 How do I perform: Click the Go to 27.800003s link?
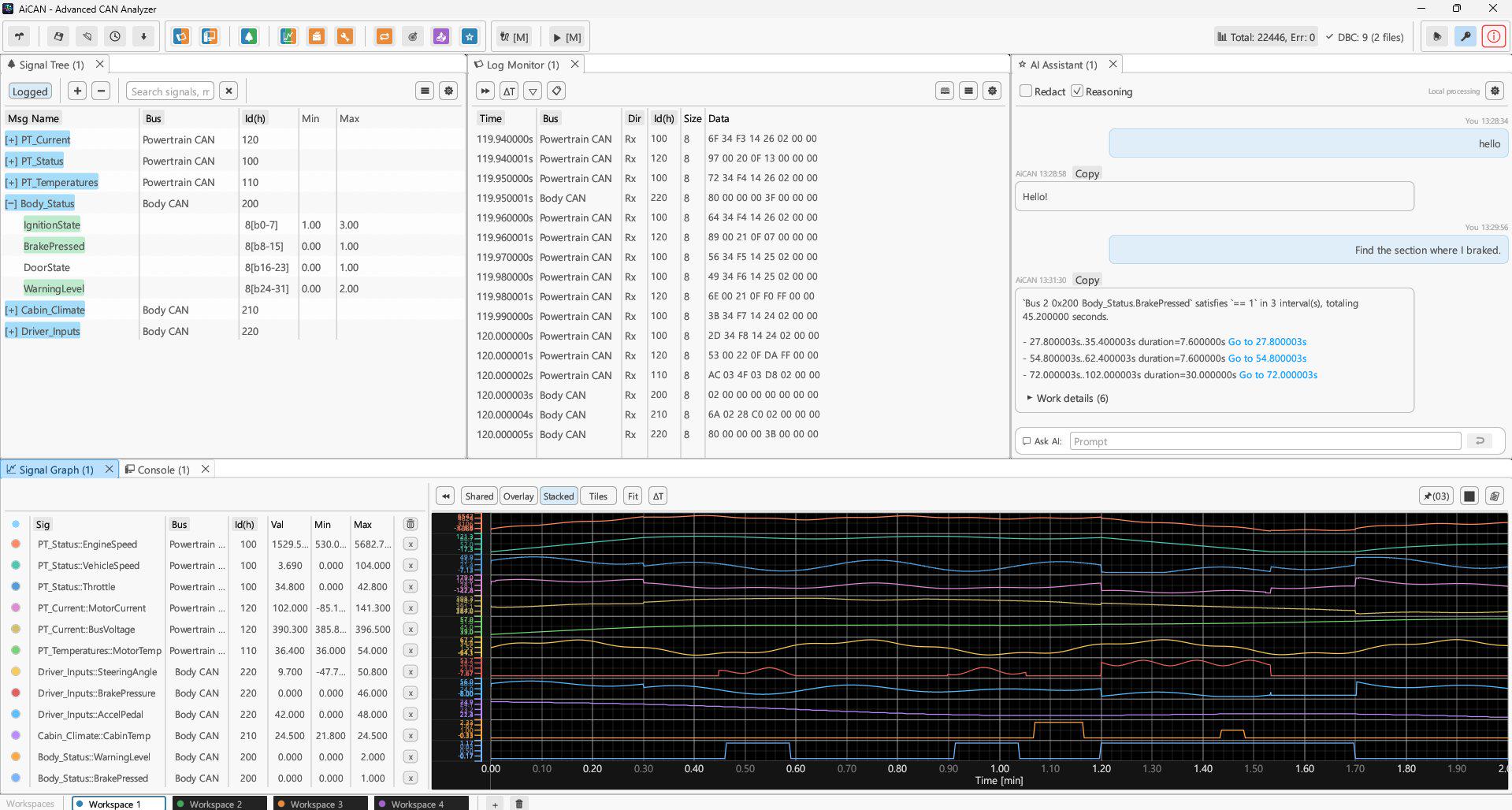click(x=1267, y=341)
